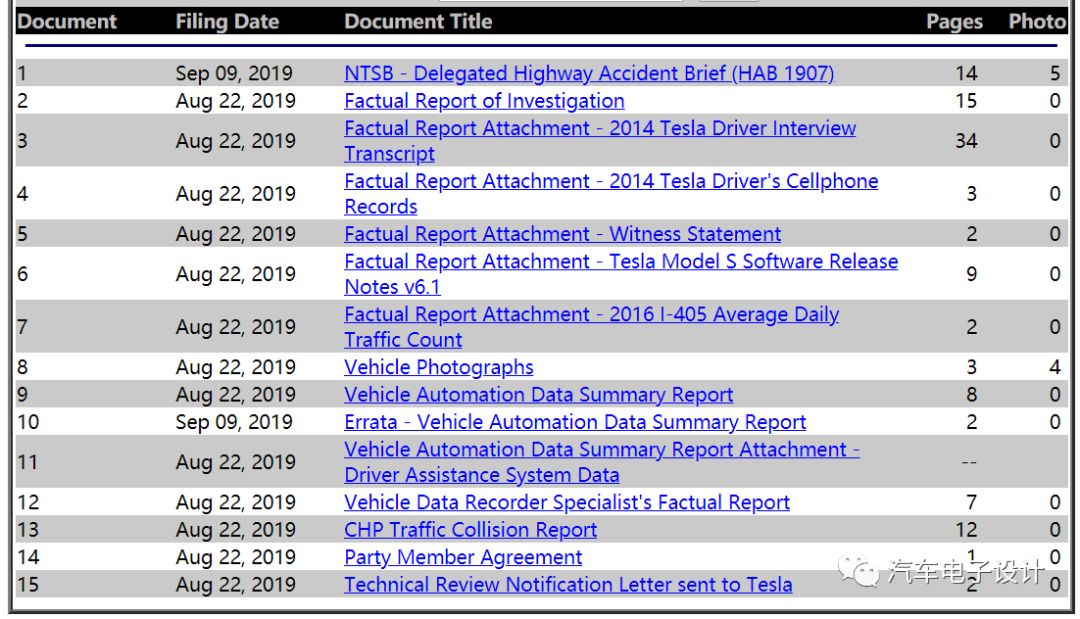Click document number 11 cell
Image resolution: width=1080 pixels, height=619 pixels.
[x=28, y=462]
